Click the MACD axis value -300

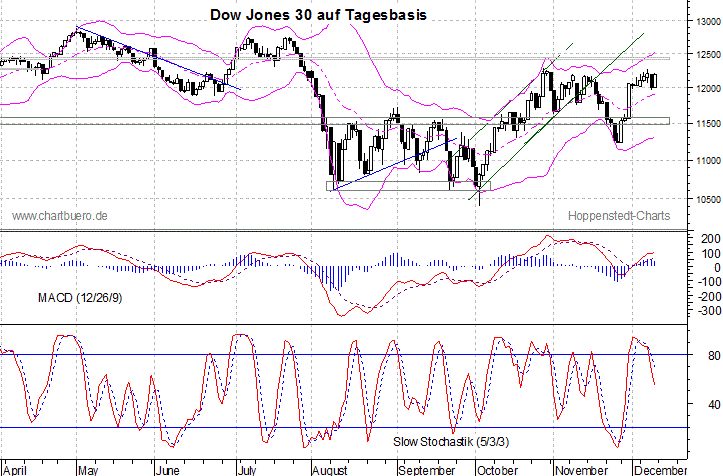pyautogui.click(x=708, y=311)
